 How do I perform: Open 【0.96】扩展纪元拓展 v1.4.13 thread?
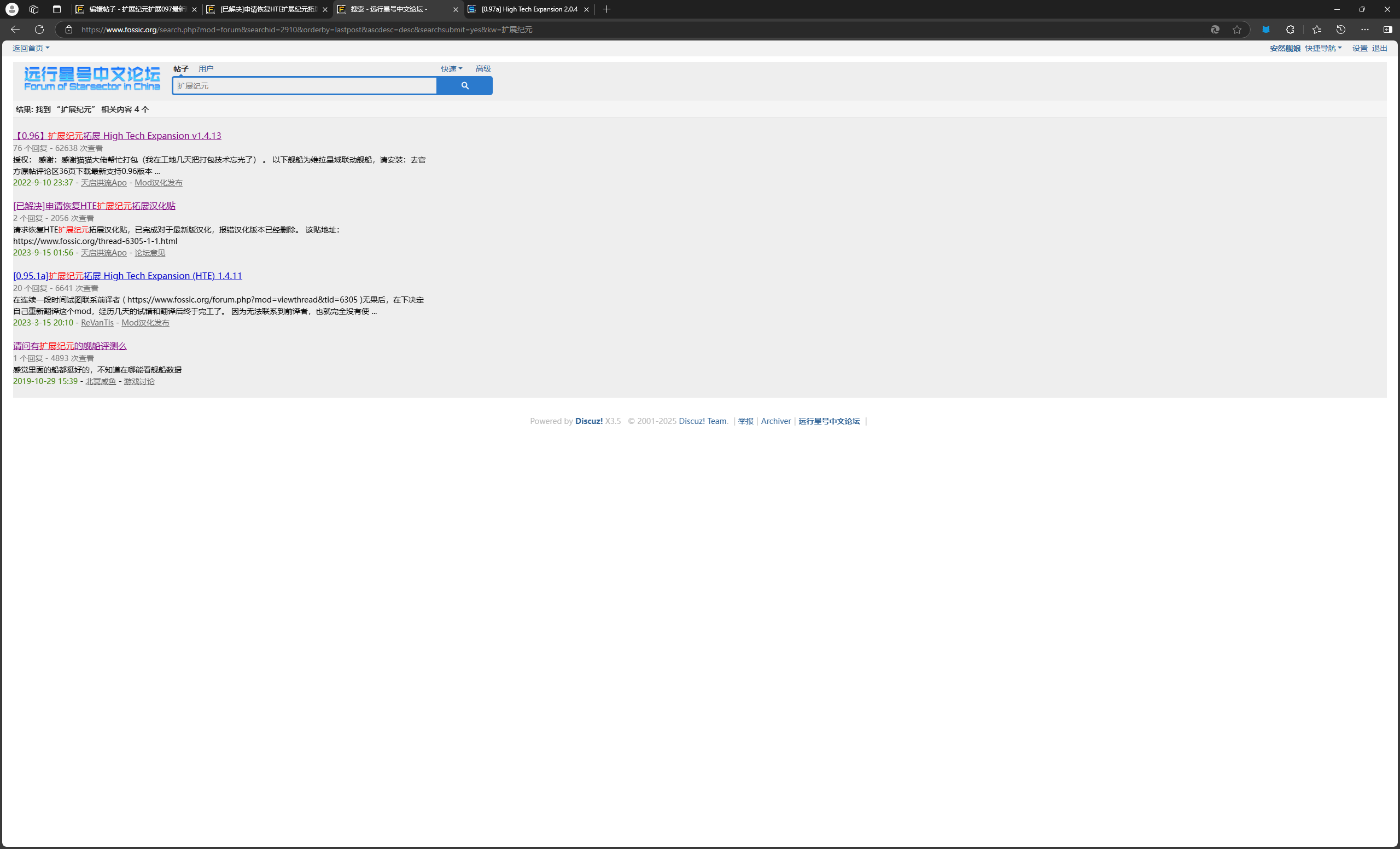click(x=117, y=136)
